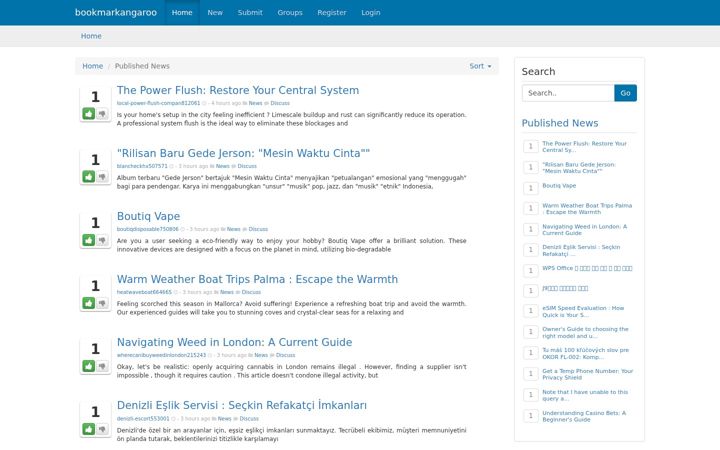Open the 'Boutiq Vape' headline
Viewport: 720px width, 450px height.
tap(148, 216)
